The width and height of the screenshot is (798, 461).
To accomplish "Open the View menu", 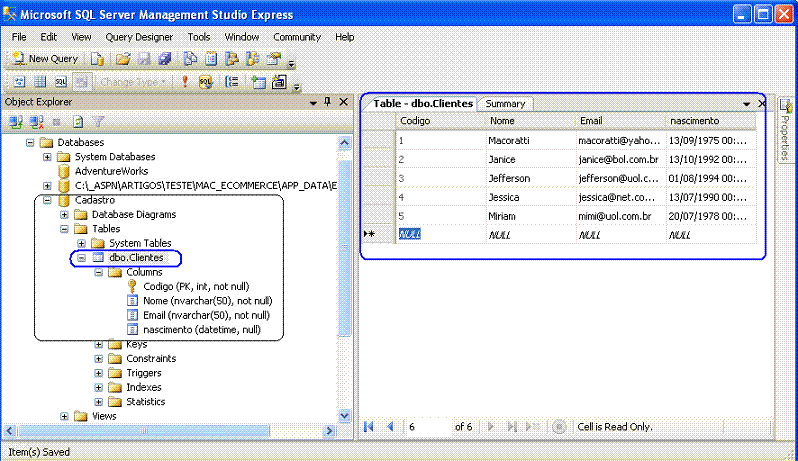I will click(81, 37).
